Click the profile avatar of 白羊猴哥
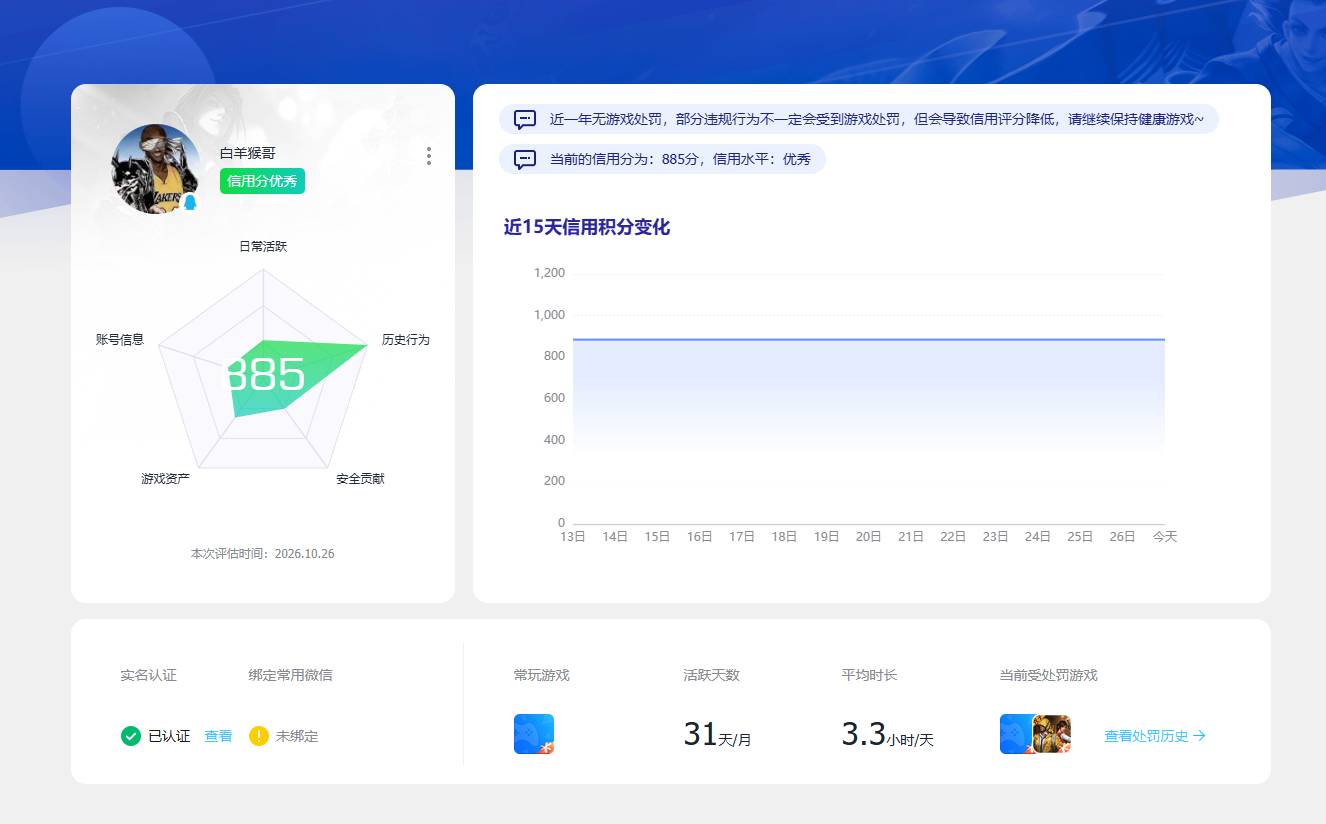The image size is (1326, 824). click(156, 169)
